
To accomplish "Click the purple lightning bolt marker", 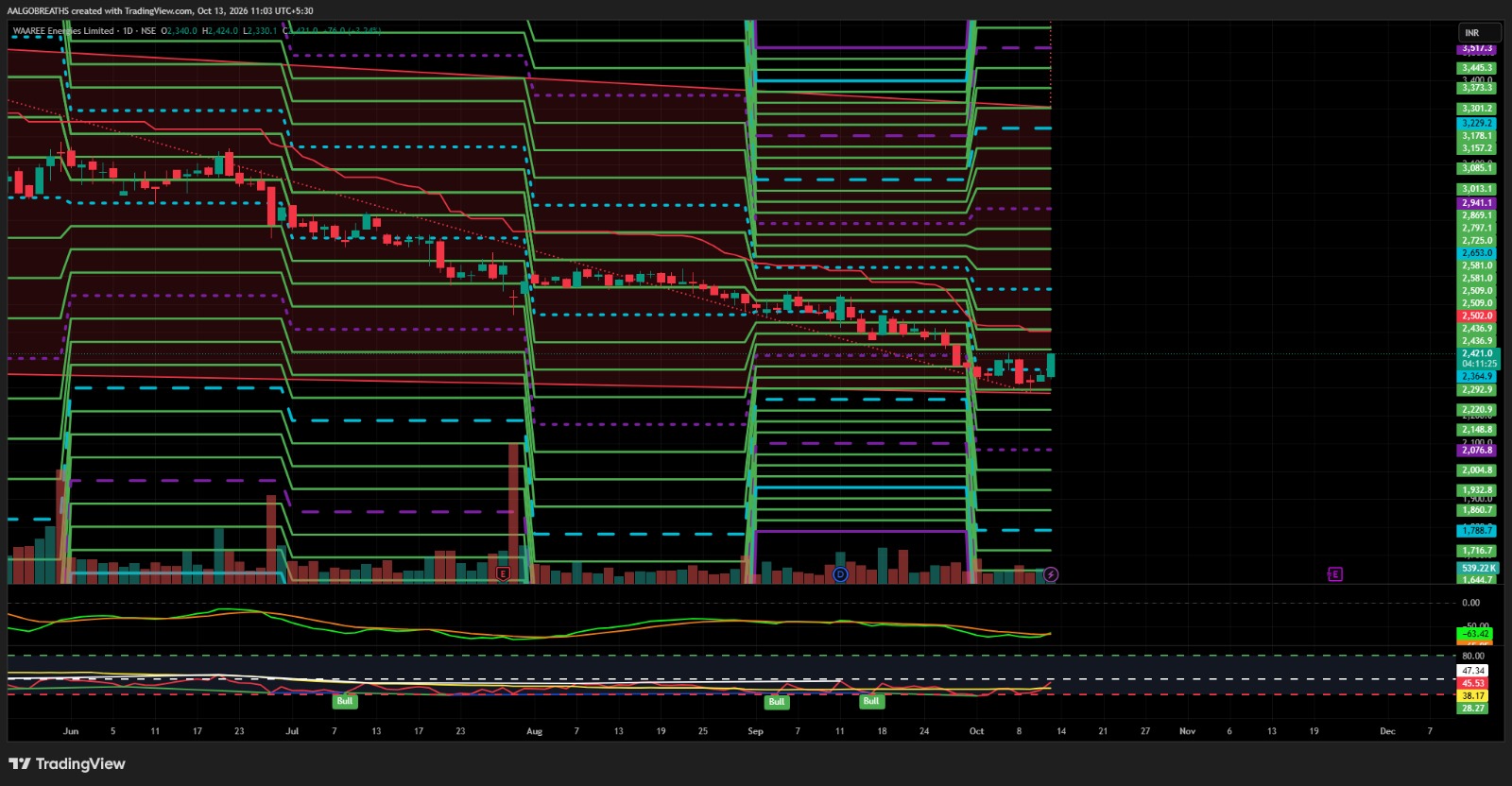I will [x=1051, y=573].
